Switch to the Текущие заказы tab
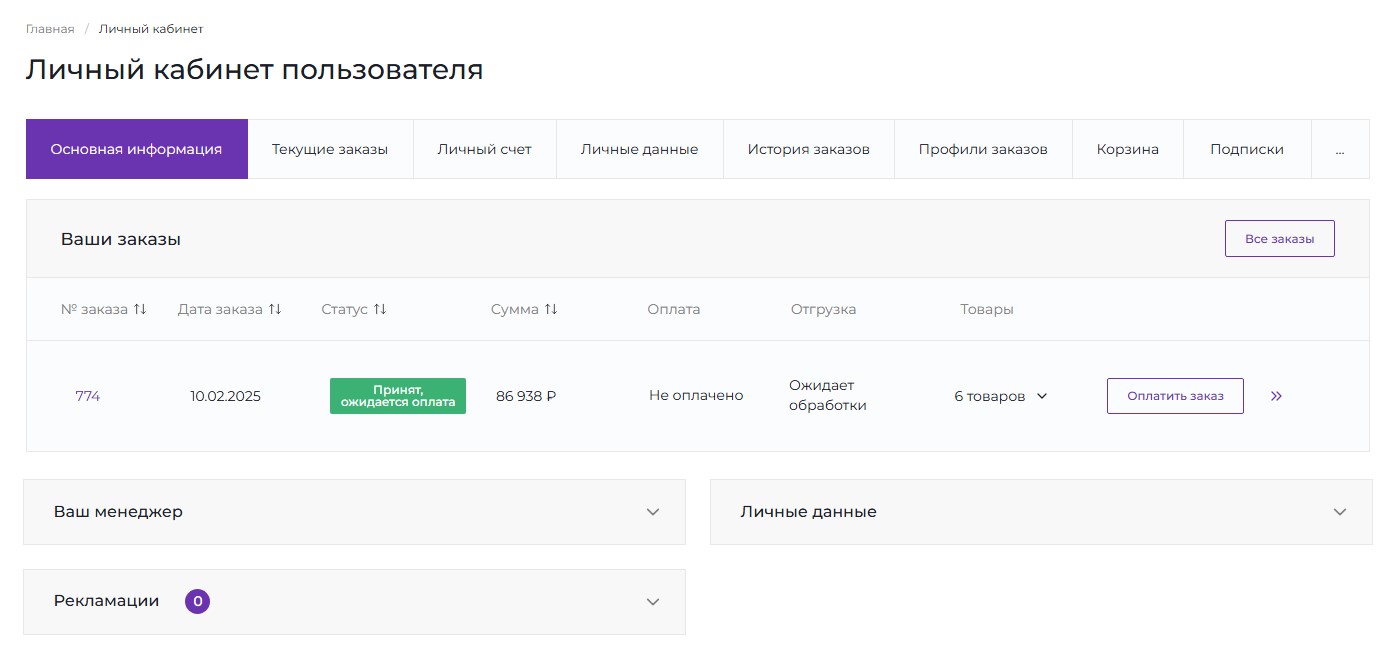1400x648 pixels. pos(331,148)
